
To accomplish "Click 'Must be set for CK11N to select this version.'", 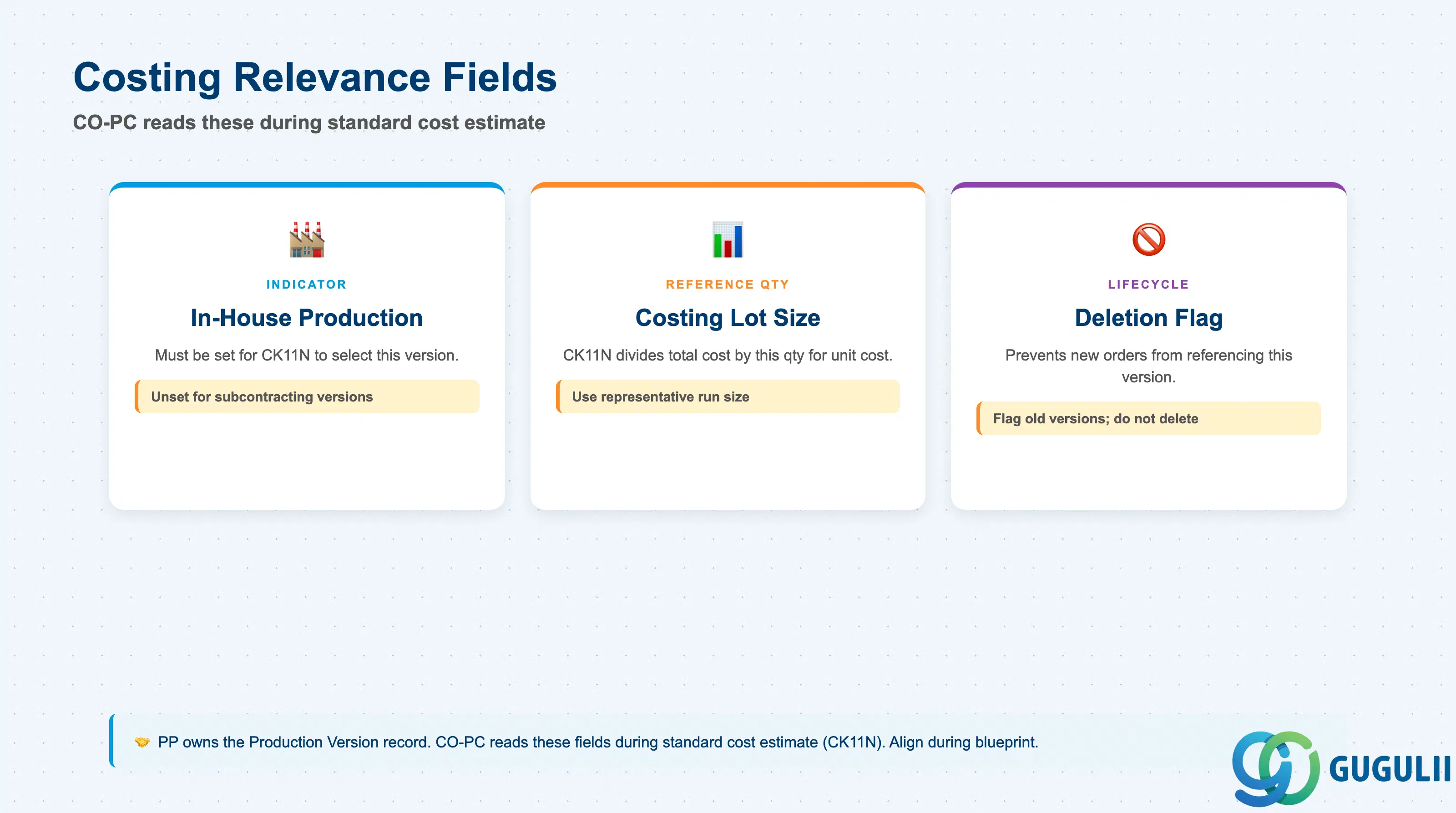I will tap(306, 355).
